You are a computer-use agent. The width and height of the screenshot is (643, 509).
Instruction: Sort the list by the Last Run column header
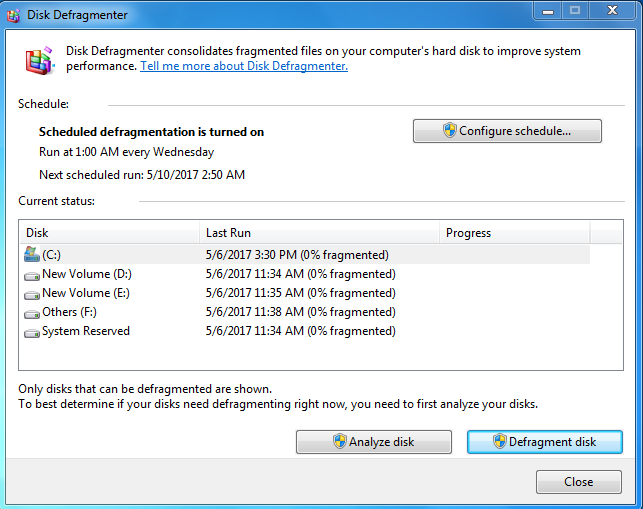319,233
